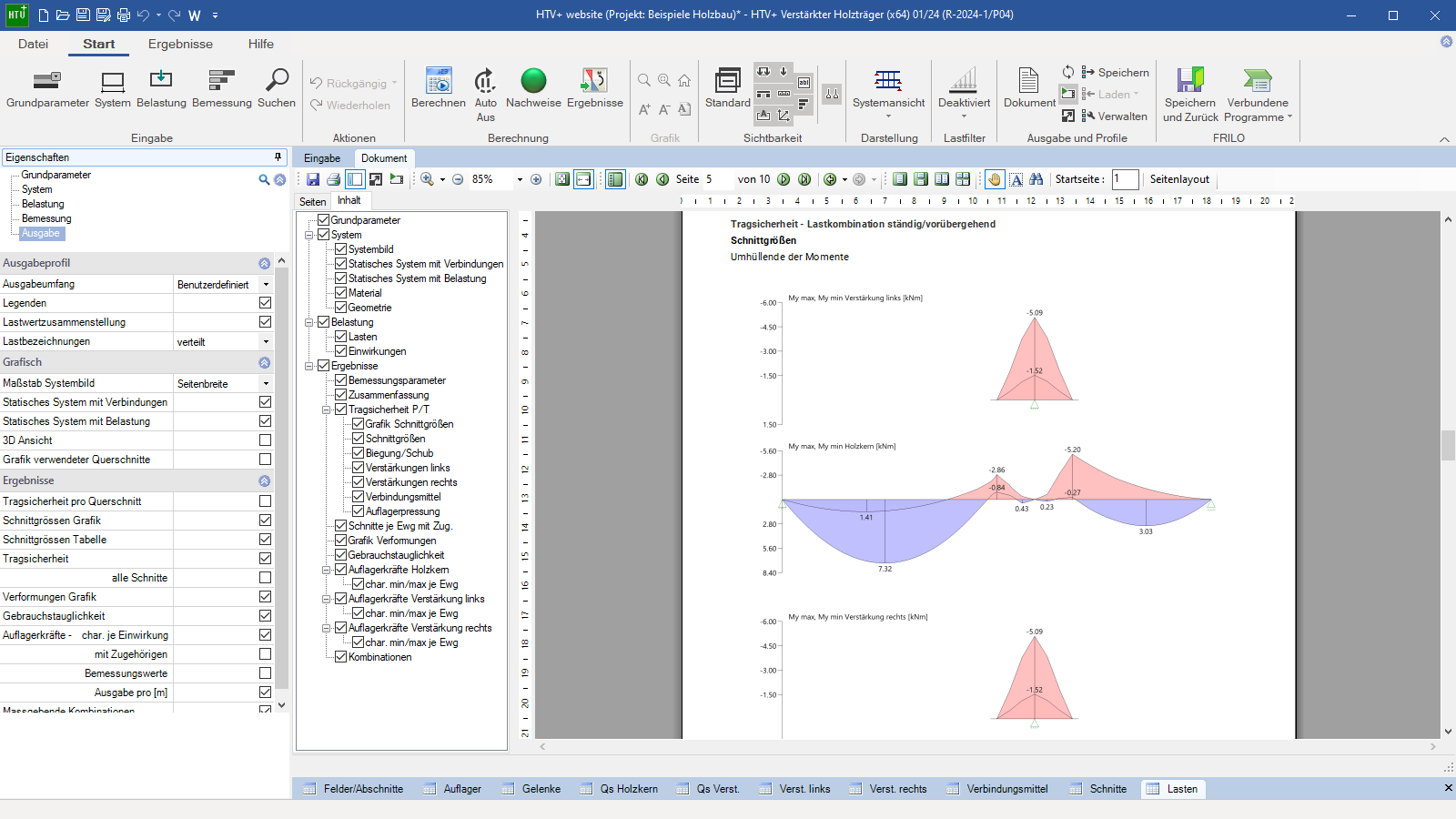This screenshot has width=1456, height=819.
Task: Open the zoom percentage dropdown
Action: 520,179
